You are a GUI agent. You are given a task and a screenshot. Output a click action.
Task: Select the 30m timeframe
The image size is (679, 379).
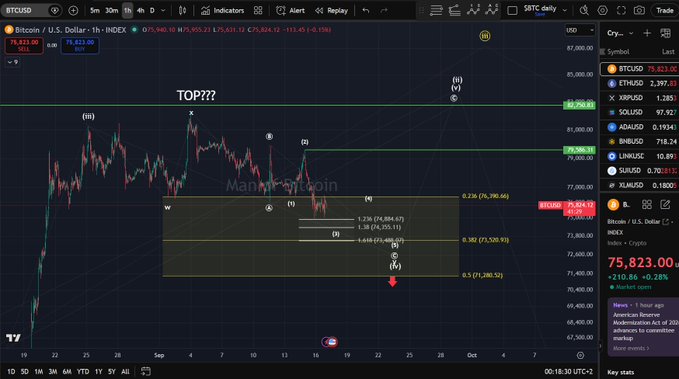point(112,10)
